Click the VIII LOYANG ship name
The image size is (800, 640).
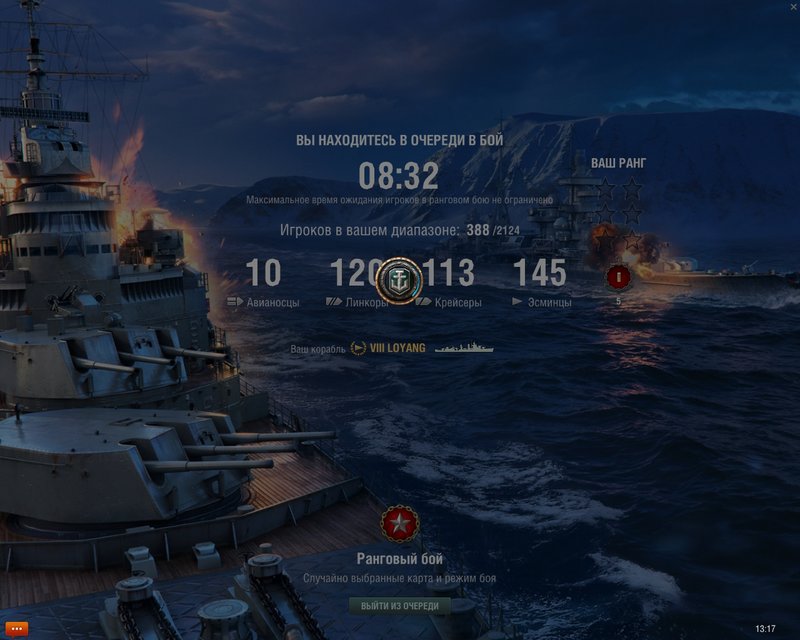point(397,348)
